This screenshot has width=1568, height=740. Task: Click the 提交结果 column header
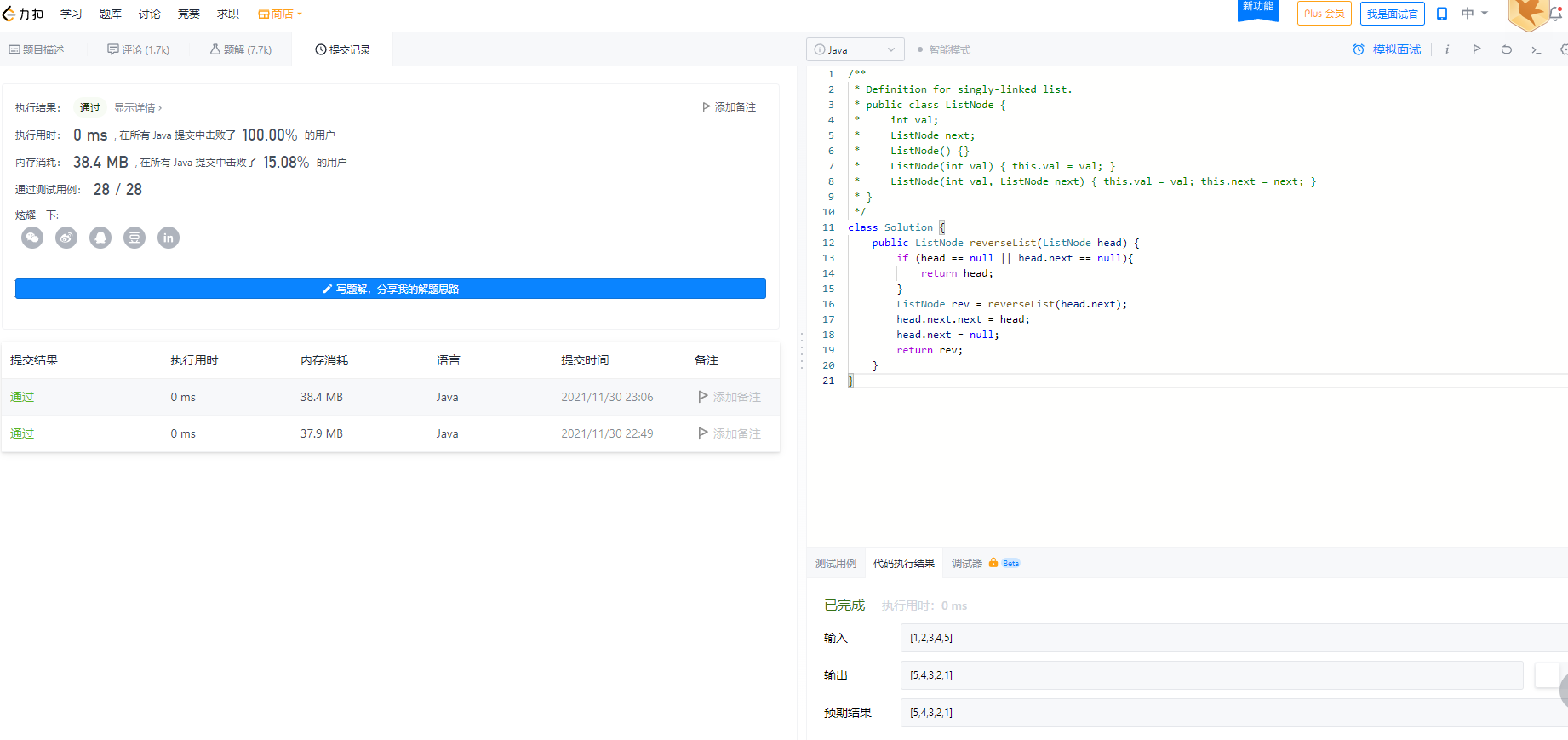tap(34, 360)
